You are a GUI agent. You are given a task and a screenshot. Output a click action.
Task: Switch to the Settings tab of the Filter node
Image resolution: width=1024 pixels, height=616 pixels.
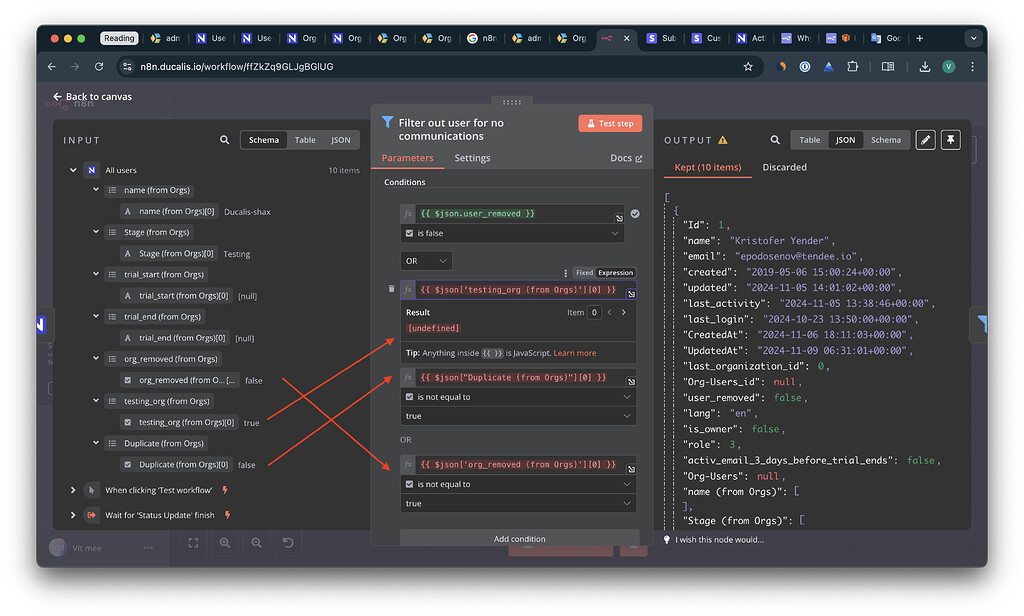(x=472, y=157)
